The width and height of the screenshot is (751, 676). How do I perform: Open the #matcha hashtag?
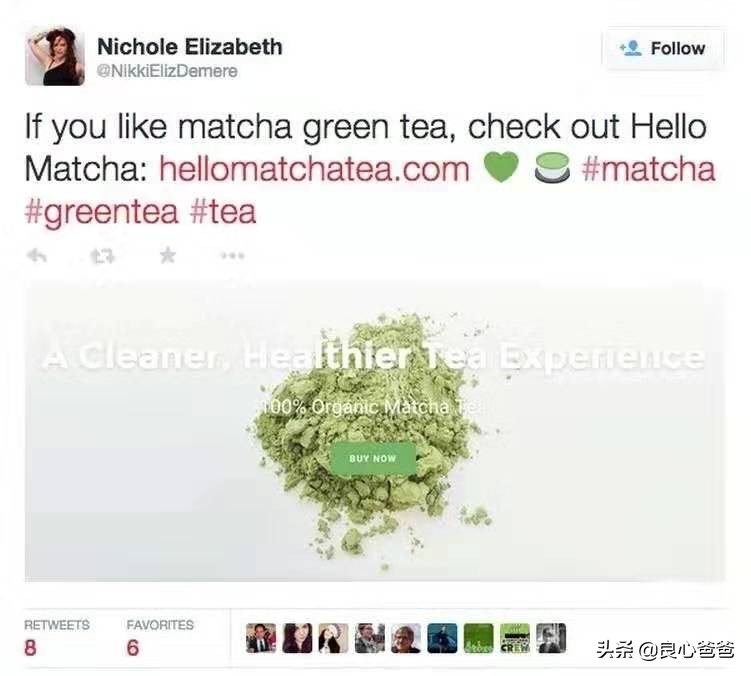[649, 169]
